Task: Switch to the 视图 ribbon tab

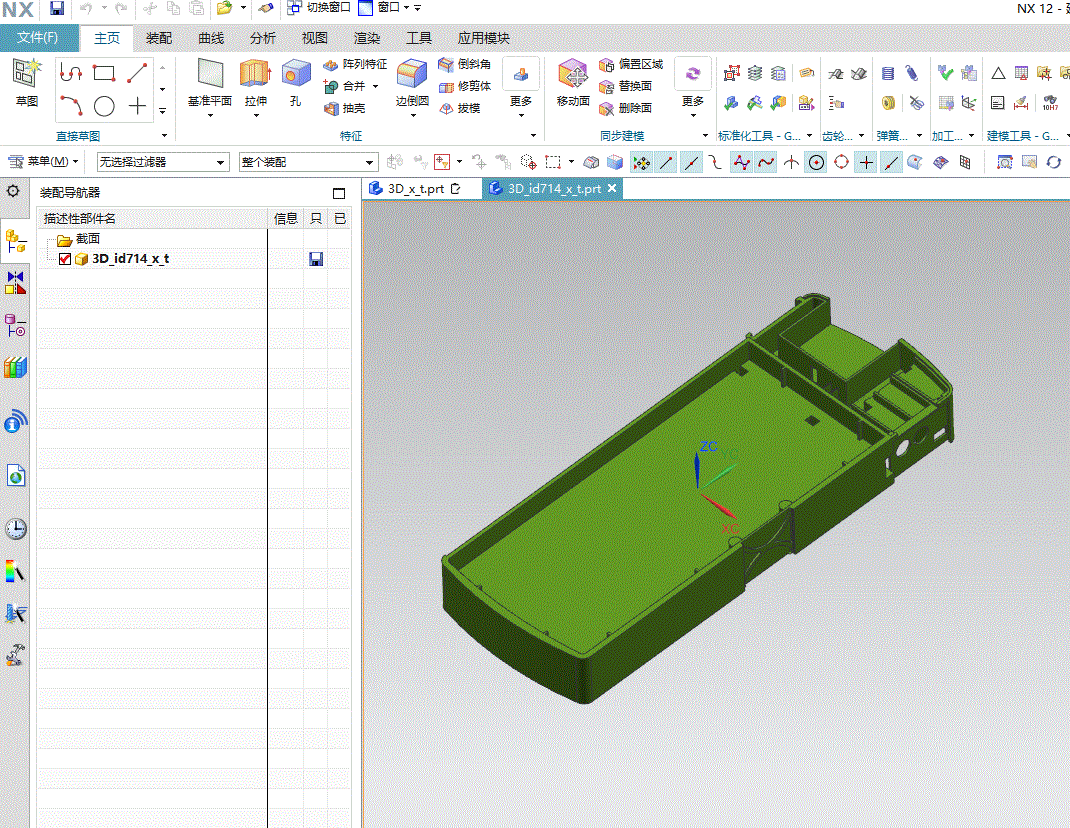Action: pos(315,38)
